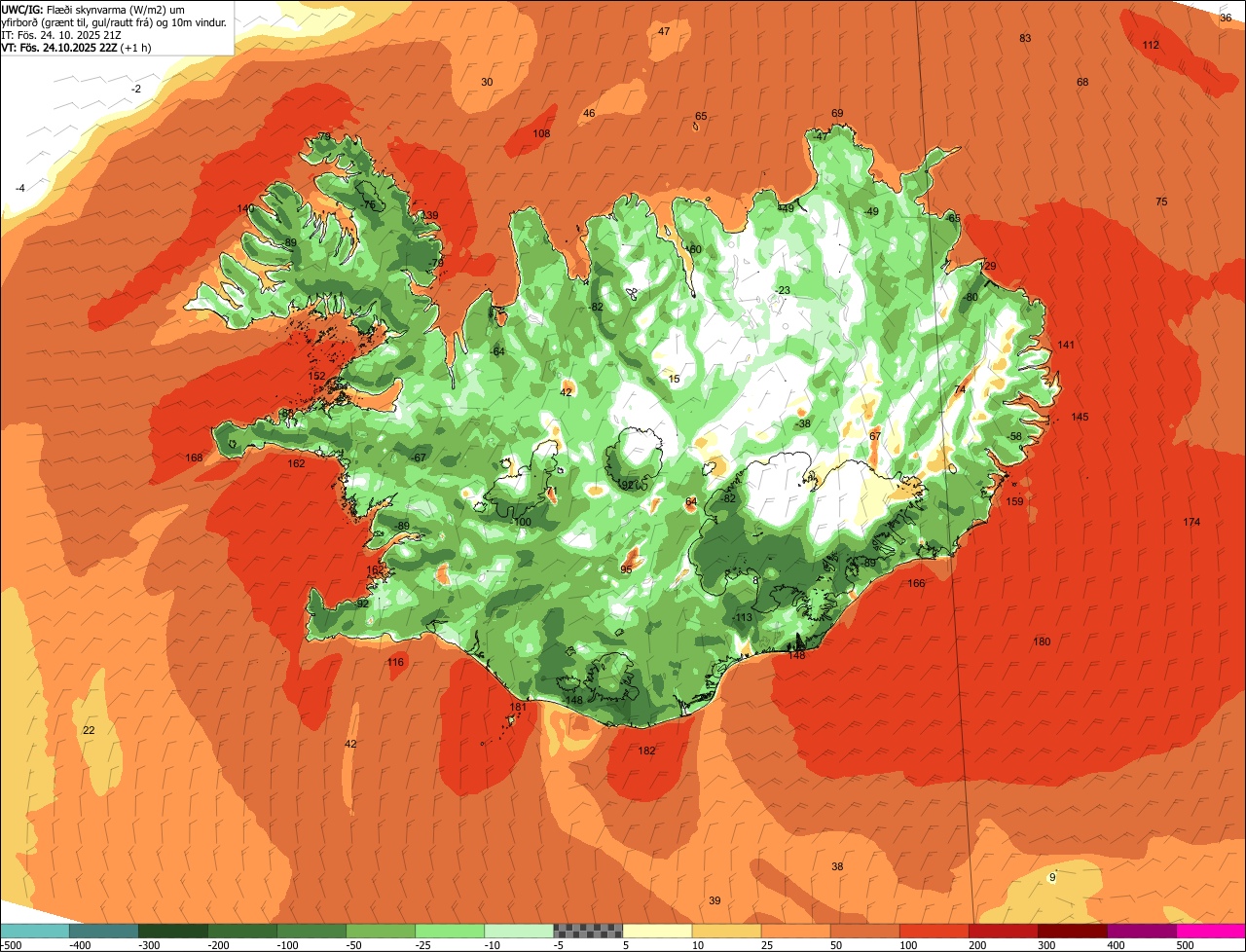This screenshot has width=1246, height=952.
Task: Click the 200 to 300 red legend swatch
Action: click(1003, 931)
